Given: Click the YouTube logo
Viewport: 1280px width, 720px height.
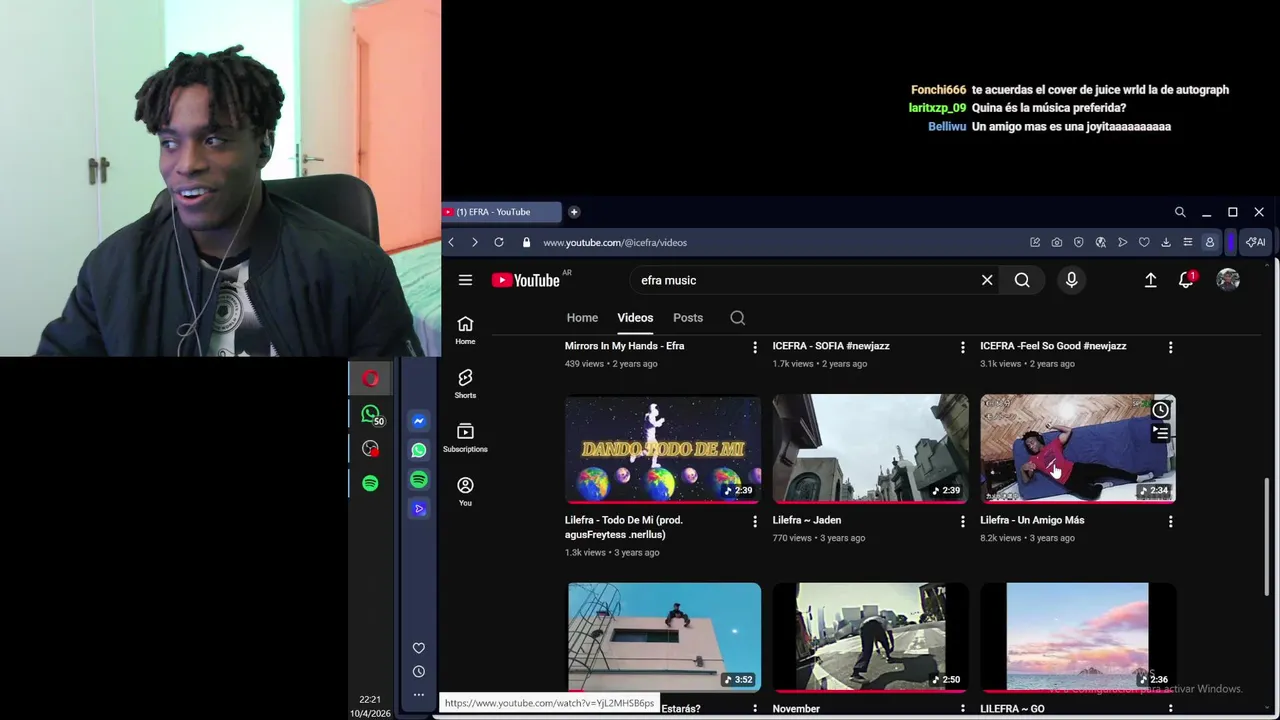Looking at the screenshot, I should pyautogui.click(x=526, y=280).
